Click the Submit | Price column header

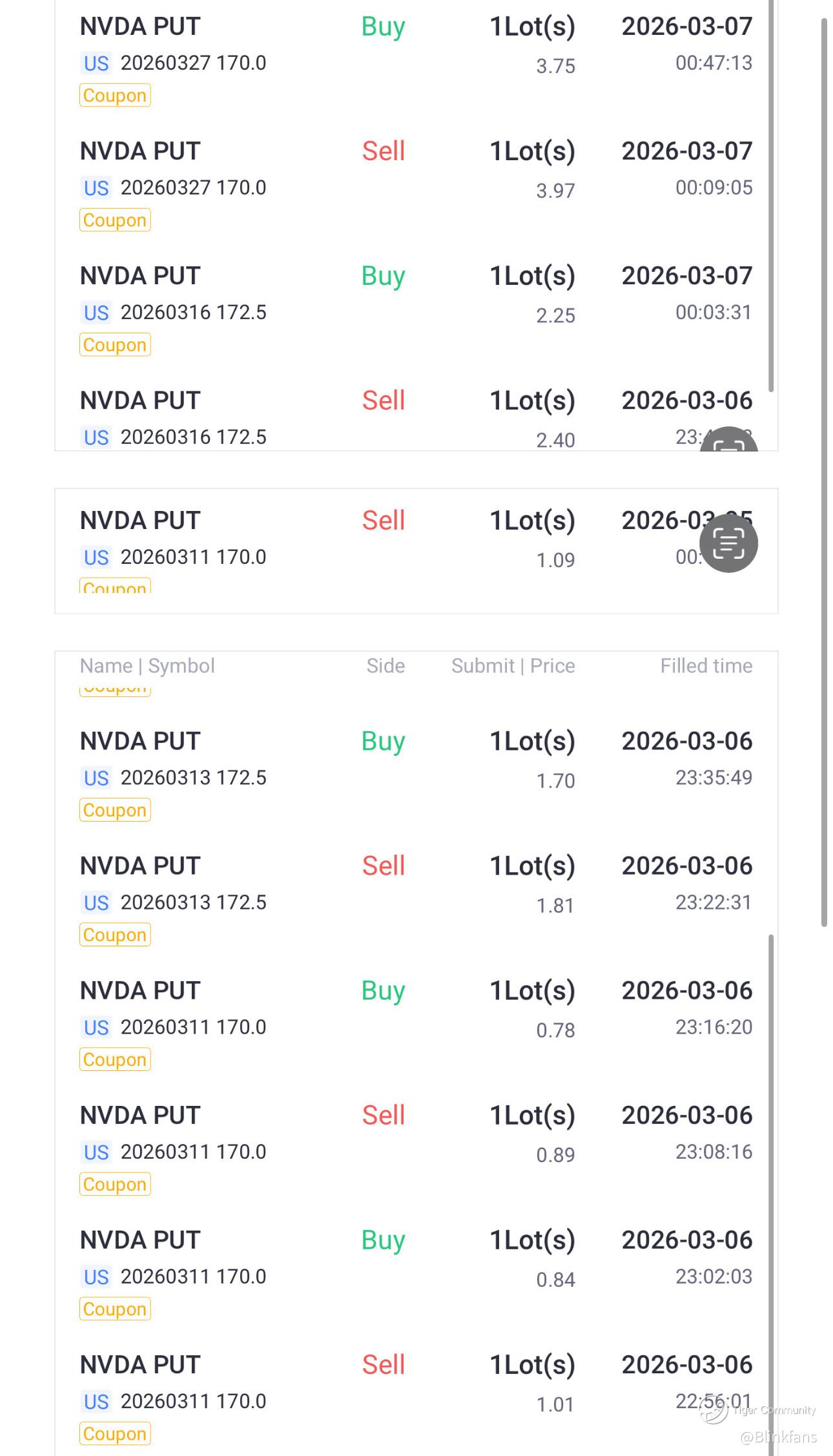click(513, 666)
